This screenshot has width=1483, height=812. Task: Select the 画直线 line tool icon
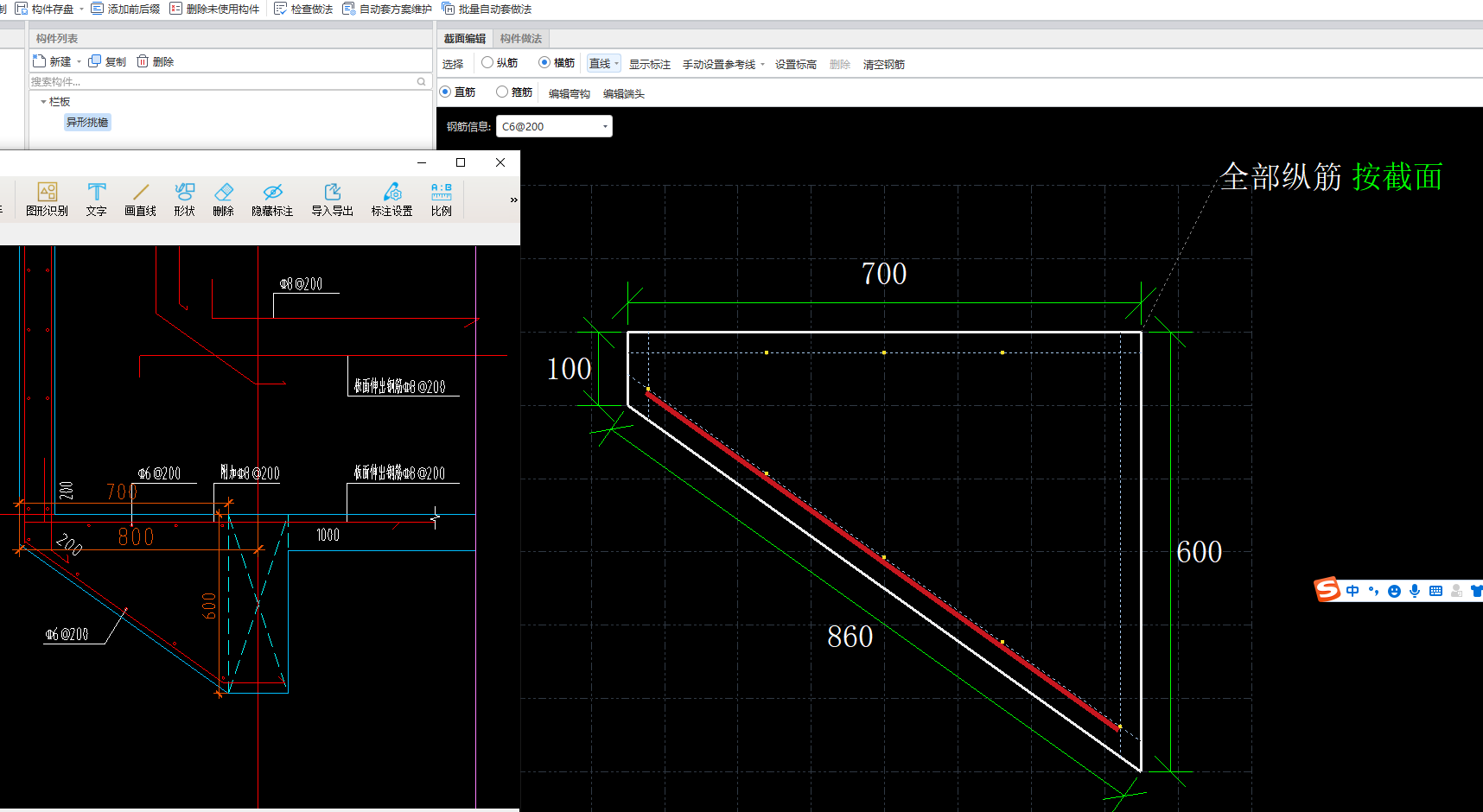[x=141, y=192]
